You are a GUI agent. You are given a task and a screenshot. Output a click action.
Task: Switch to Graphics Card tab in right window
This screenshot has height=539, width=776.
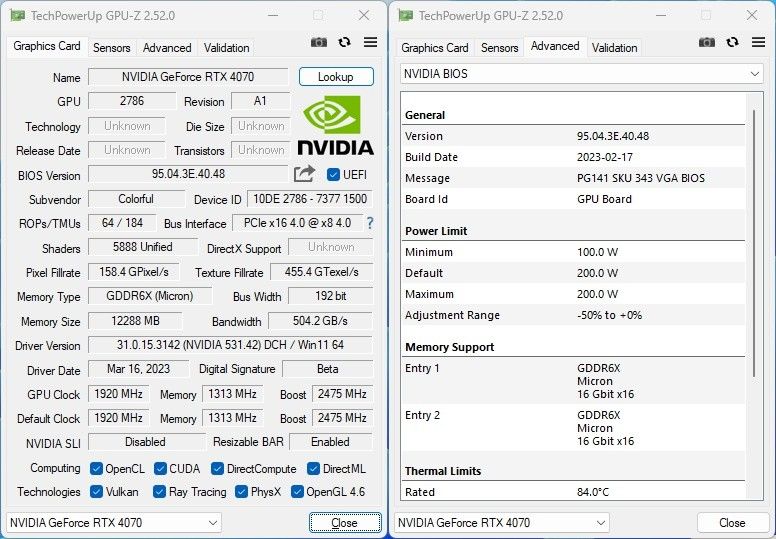(x=435, y=48)
